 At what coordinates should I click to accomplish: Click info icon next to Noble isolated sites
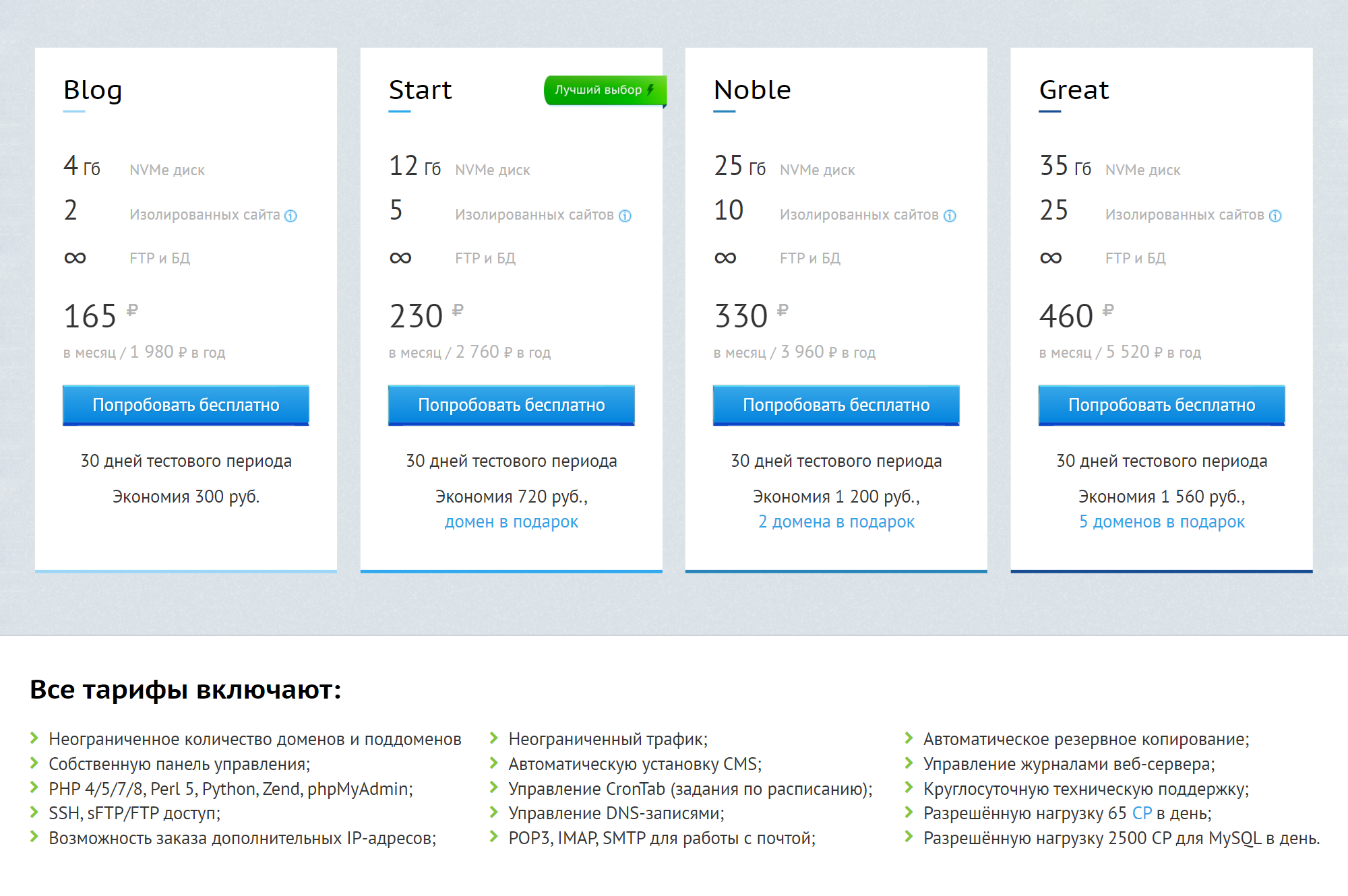click(x=950, y=216)
